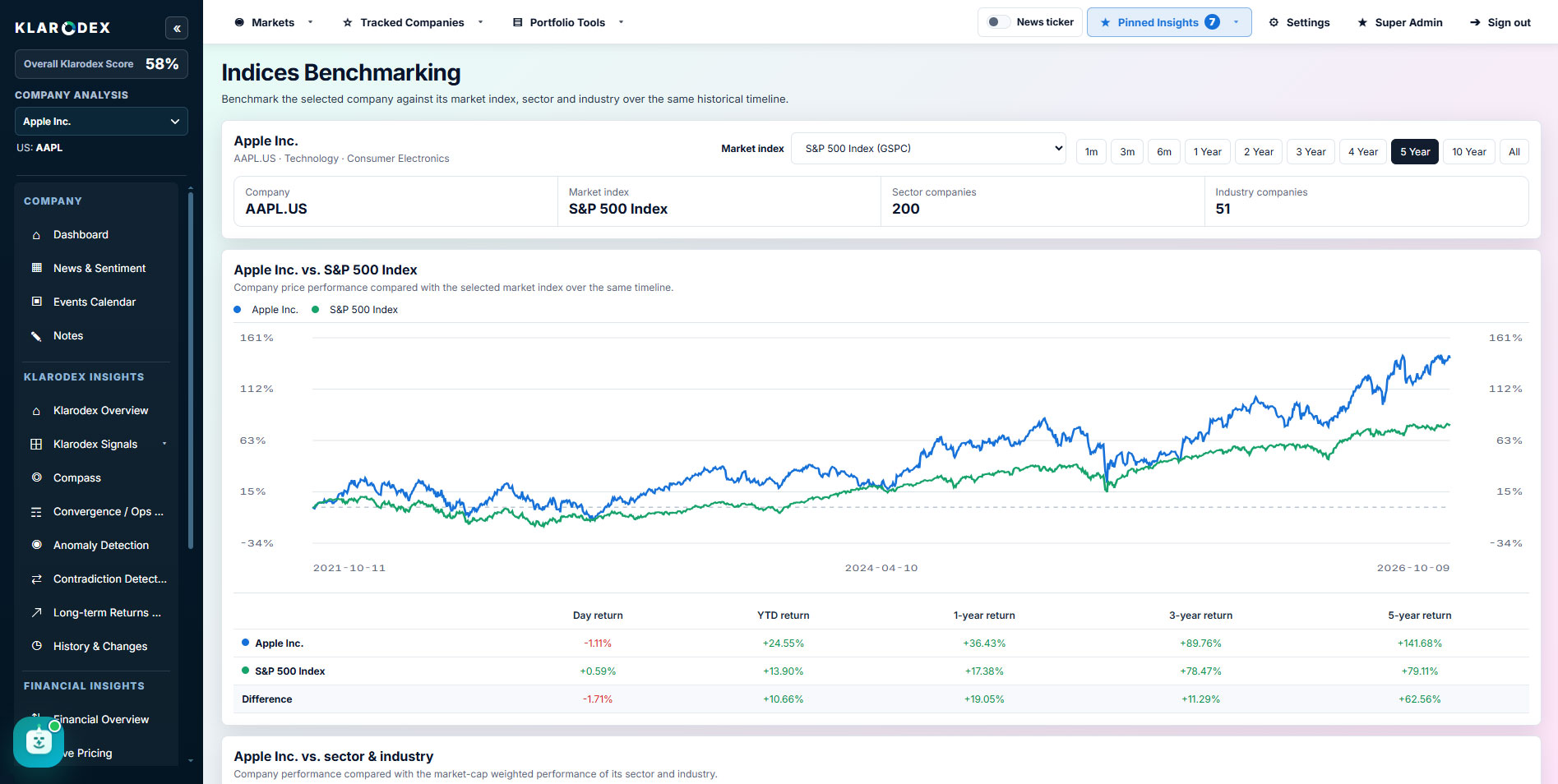This screenshot has height=784, width=1558.
Task: Open the Apple Inc. company selector
Action: tap(101, 122)
